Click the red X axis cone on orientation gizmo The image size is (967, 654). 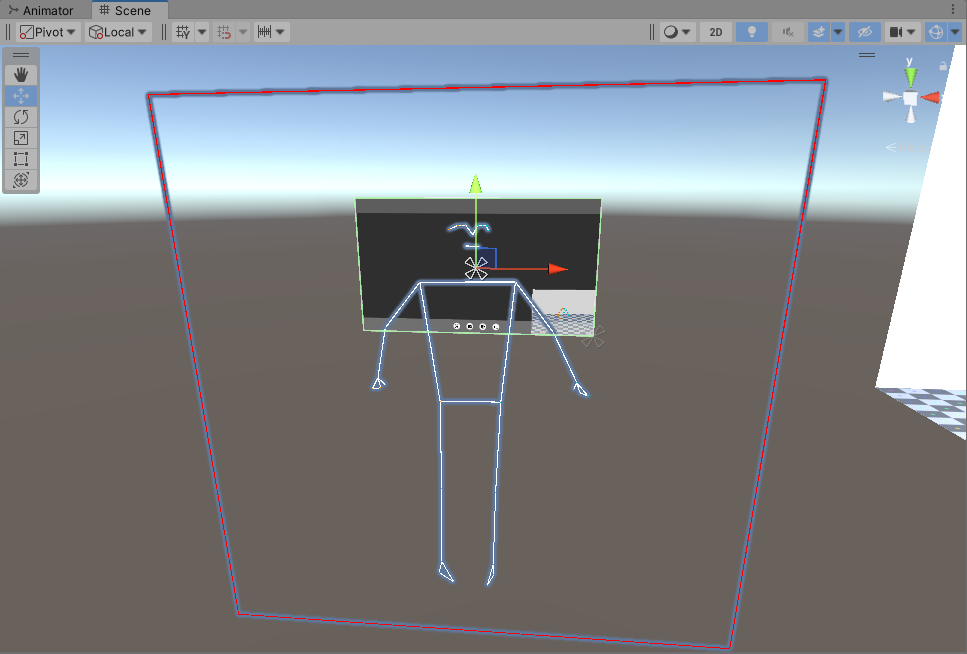tap(930, 97)
